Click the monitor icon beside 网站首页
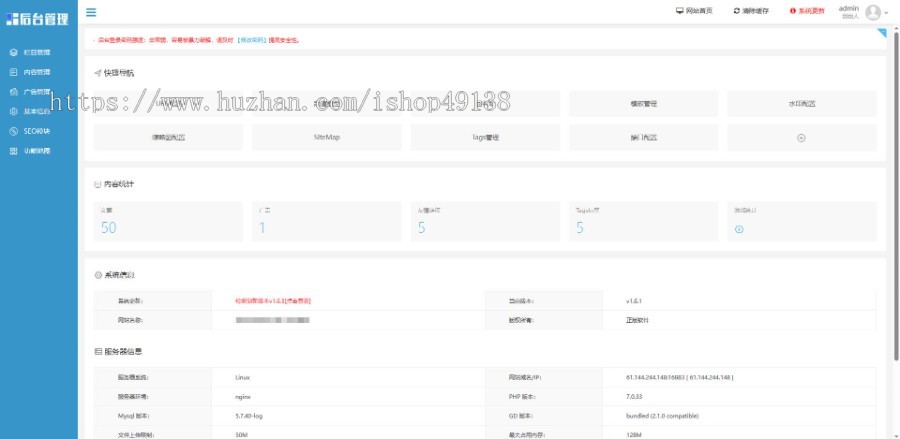The height and width of the screenshot is (439, 900). pos(680,11)
